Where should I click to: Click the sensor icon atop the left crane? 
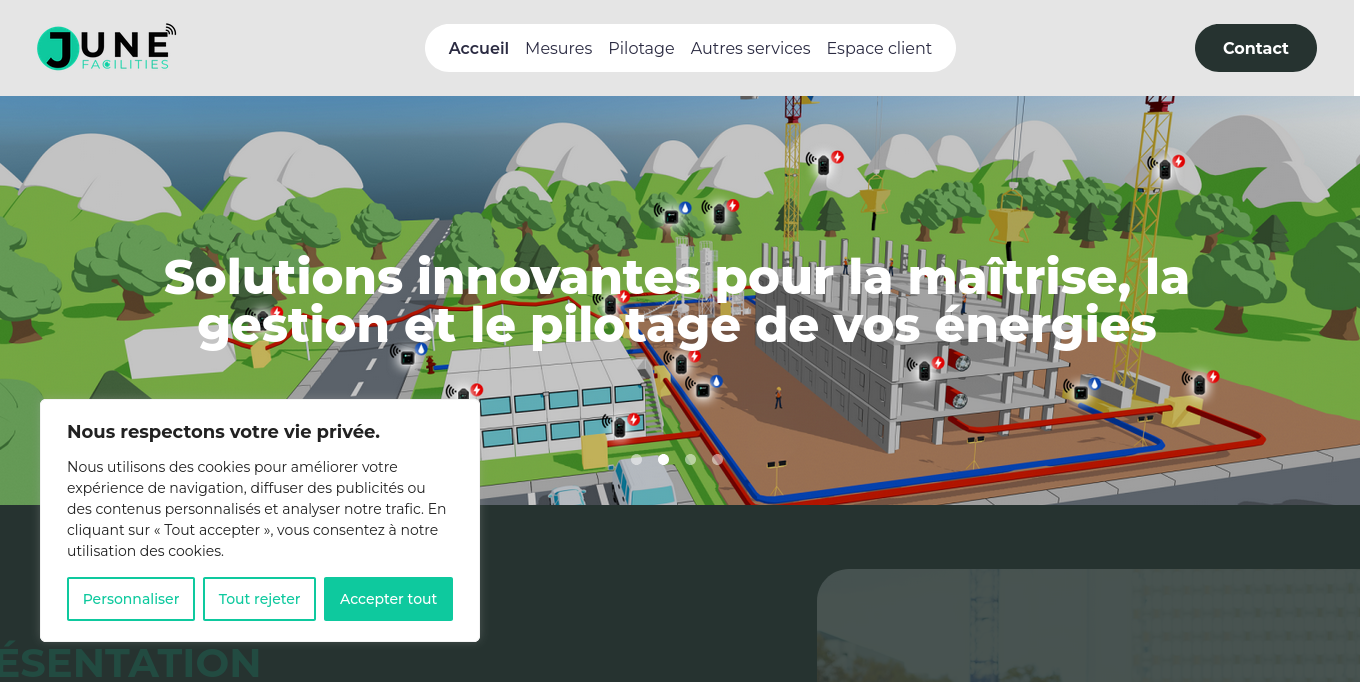tap(825, 162)
